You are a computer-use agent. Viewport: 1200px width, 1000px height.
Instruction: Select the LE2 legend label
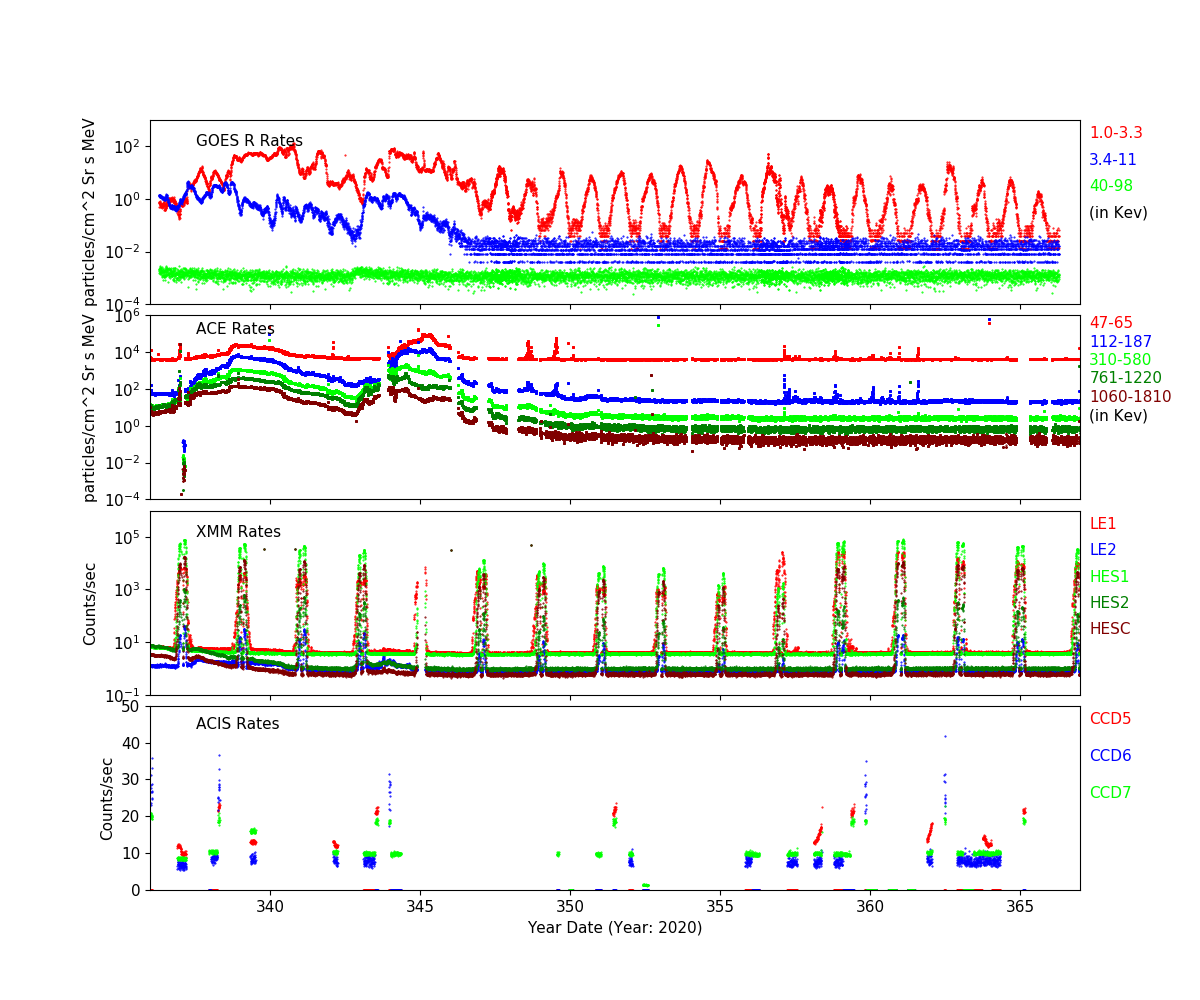[x=1102, y=550]
